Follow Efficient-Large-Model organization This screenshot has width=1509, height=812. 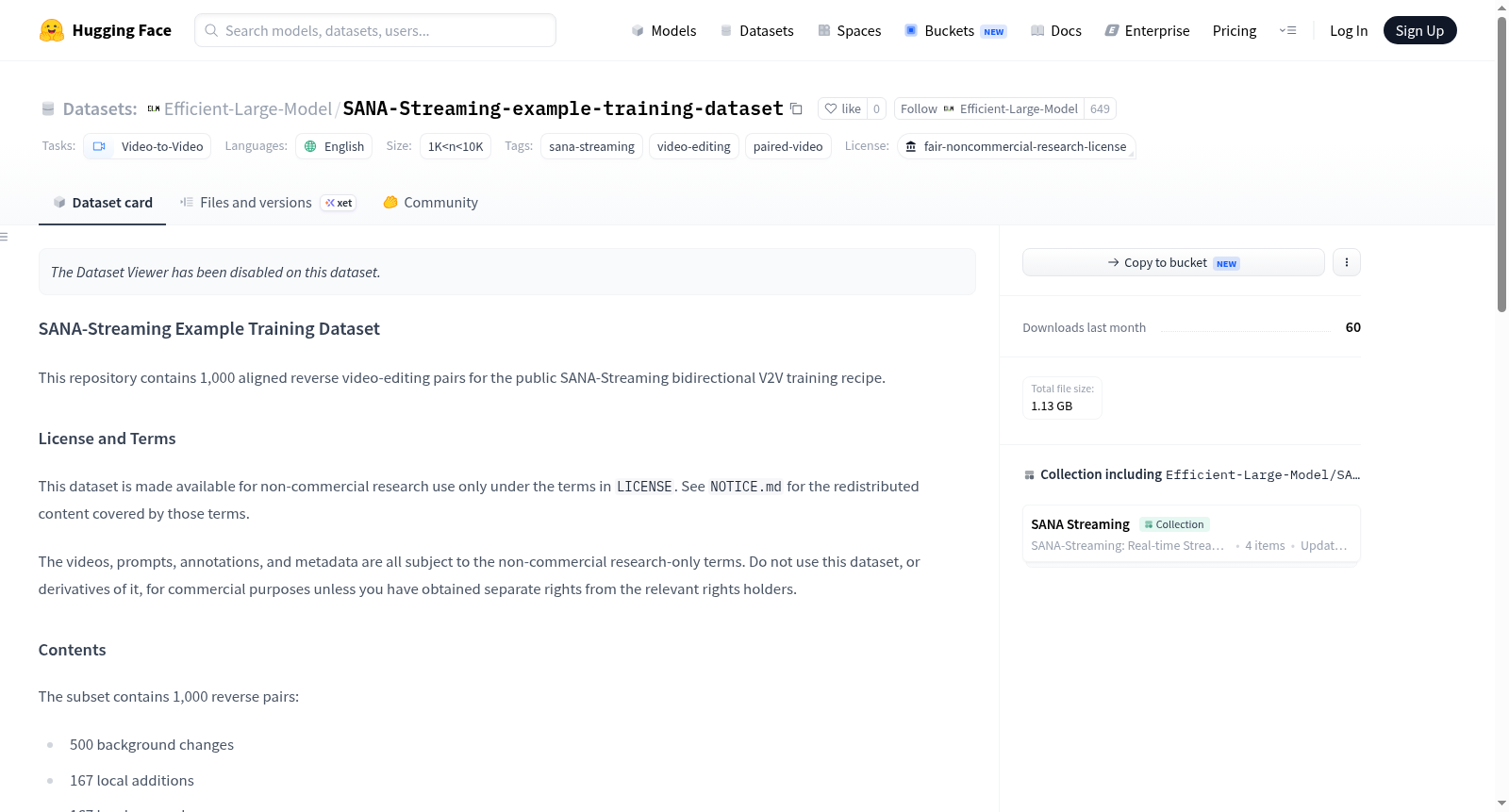tap(989, 108)
